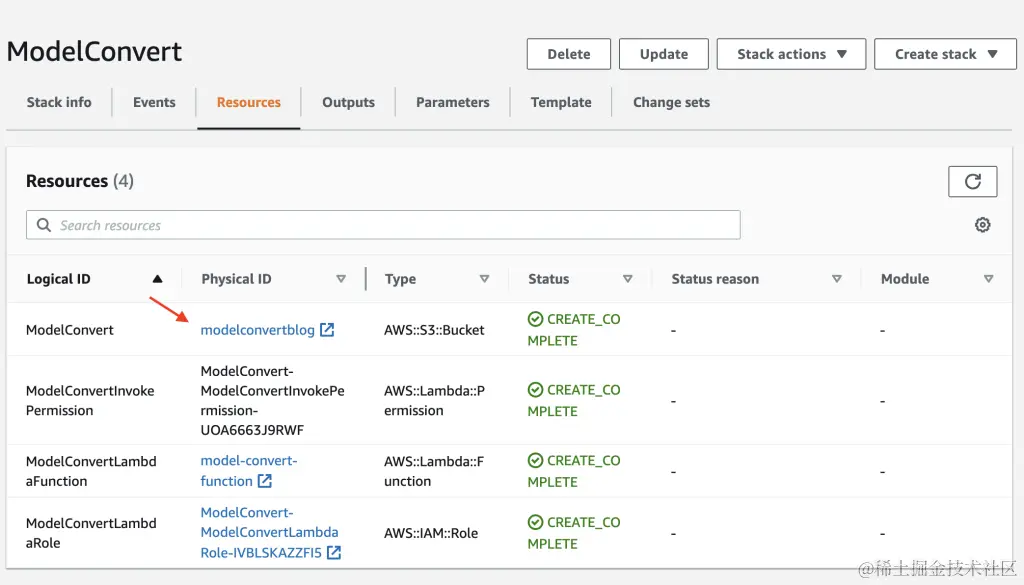The height and width of the screenshot is (585, 1024).
Task: Click the S3 bucket CREATE_COMPLETE status icon
Action: pos(535,319)
